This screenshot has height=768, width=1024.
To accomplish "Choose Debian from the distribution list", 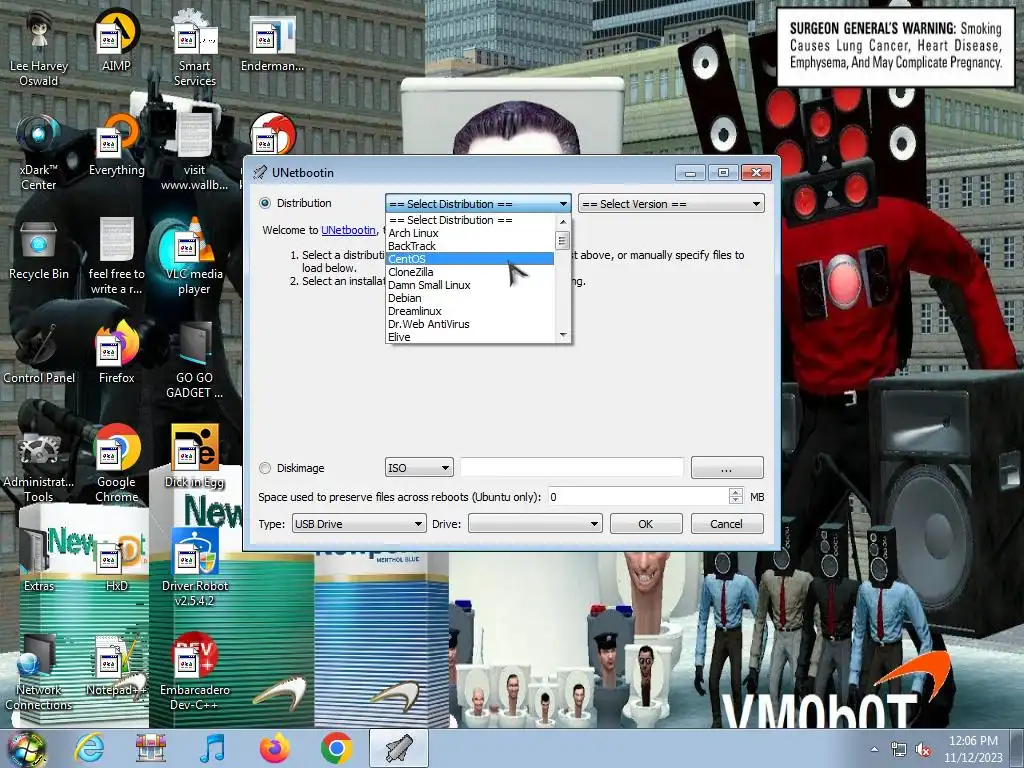I will (470, 298).
